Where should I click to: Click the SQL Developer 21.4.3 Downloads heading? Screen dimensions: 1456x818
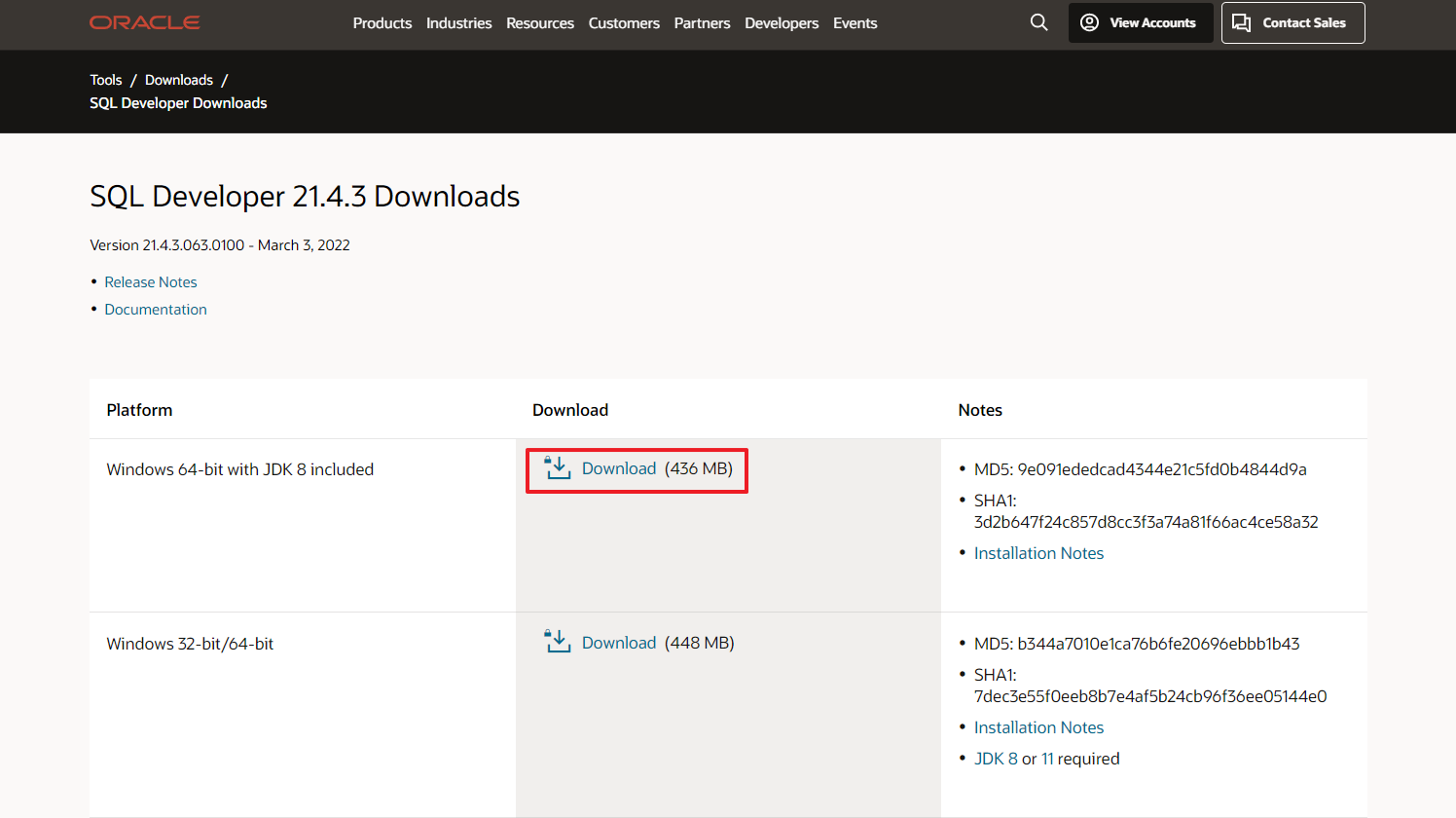click(305, 197)
